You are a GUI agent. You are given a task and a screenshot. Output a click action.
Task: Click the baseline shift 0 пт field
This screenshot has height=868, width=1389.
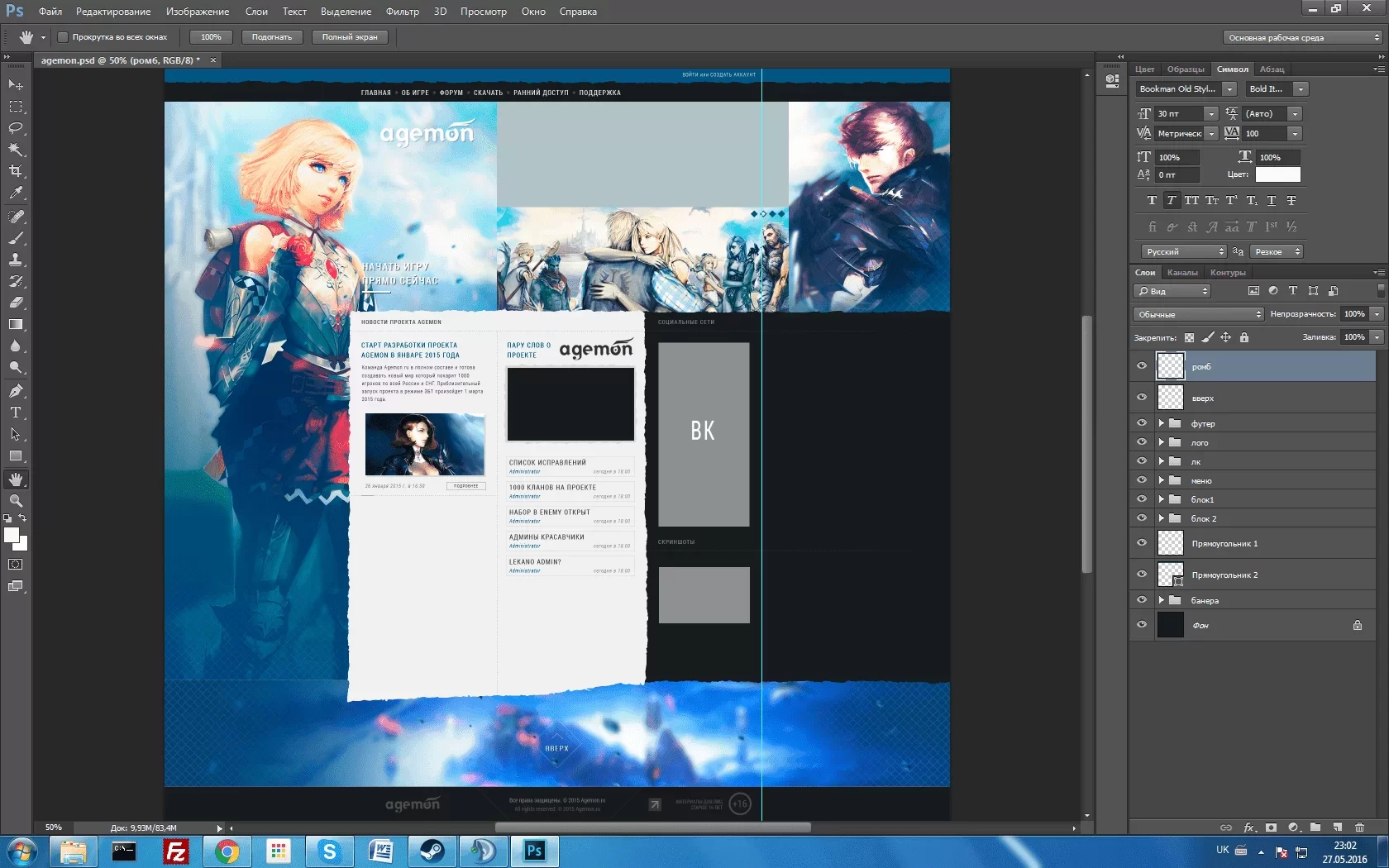1177,174
